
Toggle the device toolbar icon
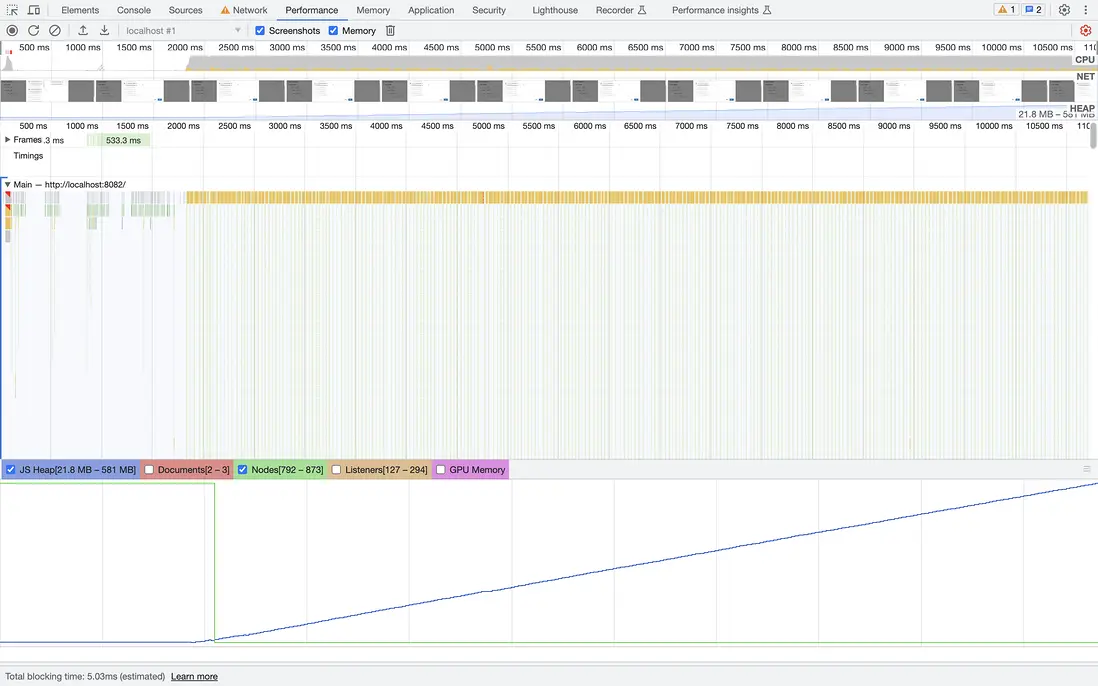tap(33, 10)
